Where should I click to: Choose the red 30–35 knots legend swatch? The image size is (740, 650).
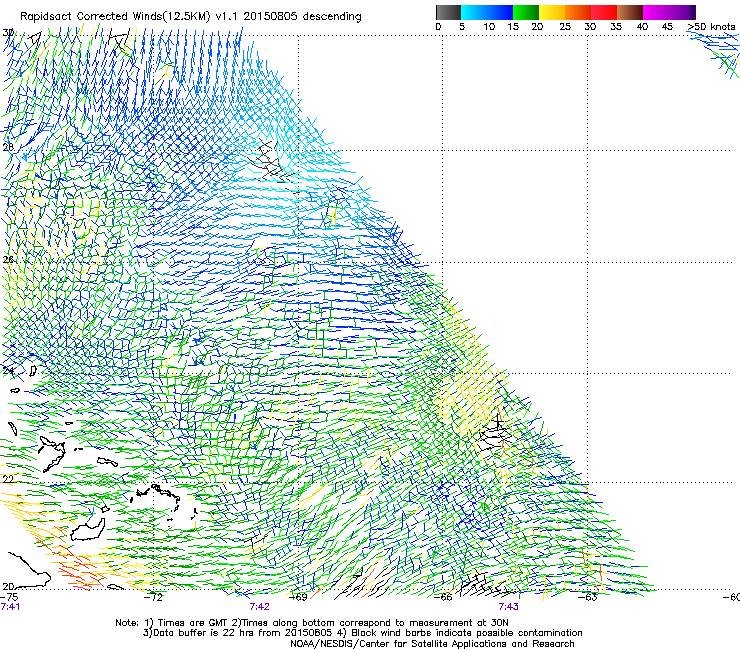coord(604,12)
